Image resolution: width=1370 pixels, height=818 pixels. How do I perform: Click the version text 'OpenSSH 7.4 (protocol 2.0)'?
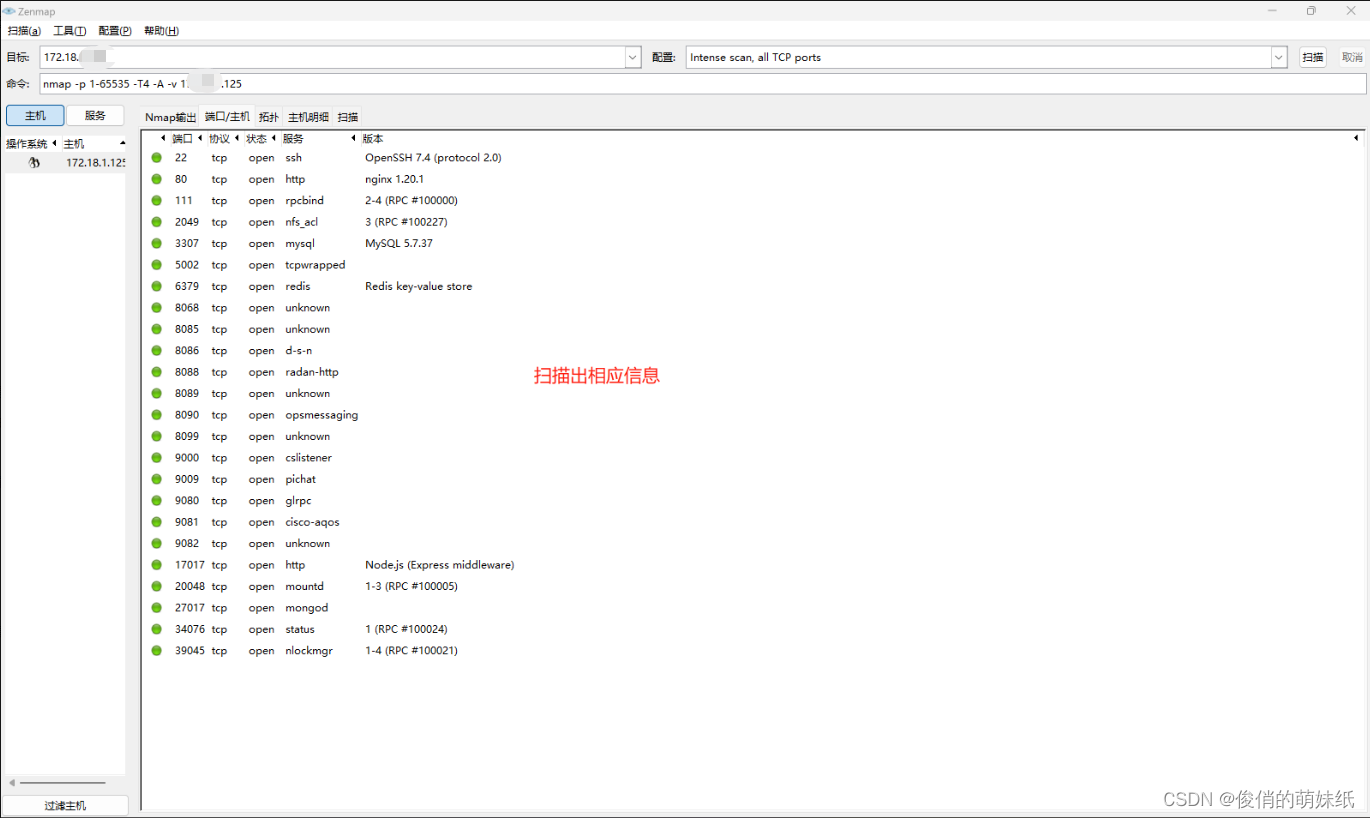click(433, 158)
